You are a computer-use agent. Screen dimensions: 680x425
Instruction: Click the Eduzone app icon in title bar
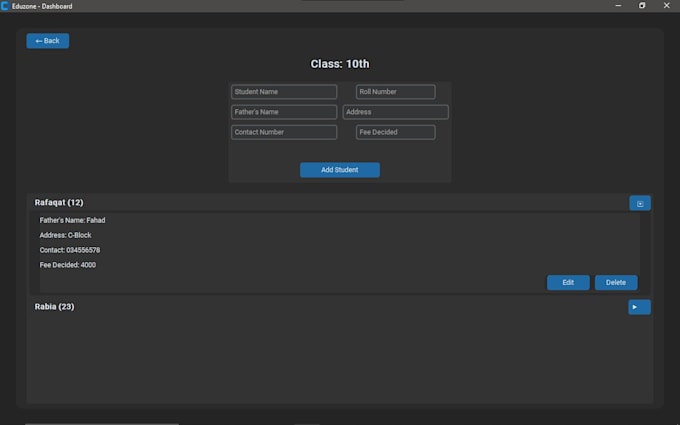tap(5, 6)
